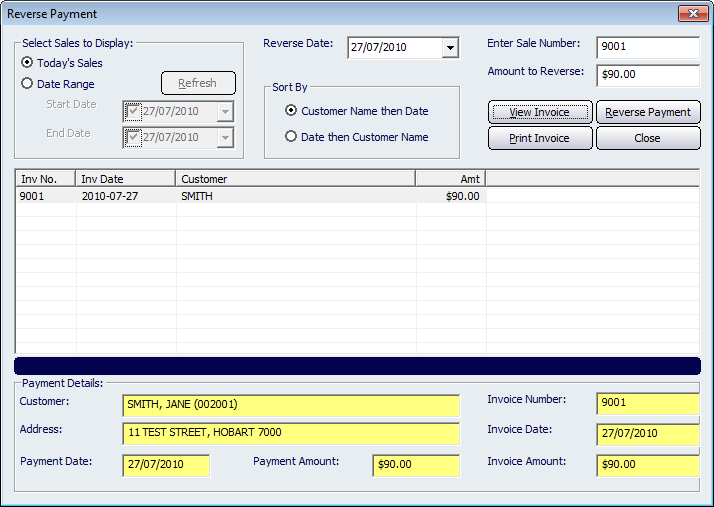Open the Start Date dropdown arrow
Image resolution: width=714 pixels, height=507 pixels.
[x=225, y=112]
